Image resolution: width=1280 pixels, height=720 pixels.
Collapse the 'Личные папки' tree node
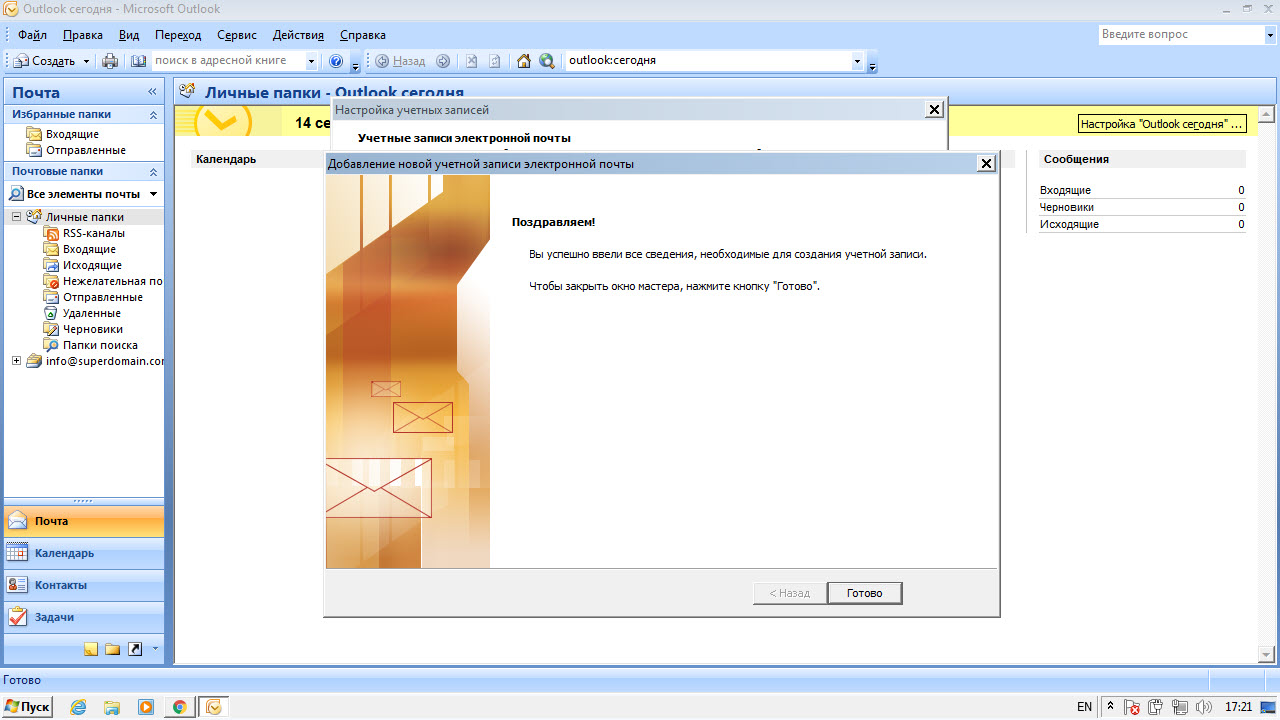(17, 217)
